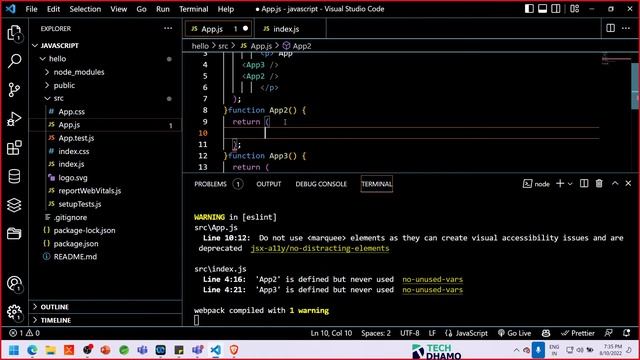Collapse the JAVASCRIPT workspace section
This screenshot has width=640, height=360.
[x=105, y=45]
